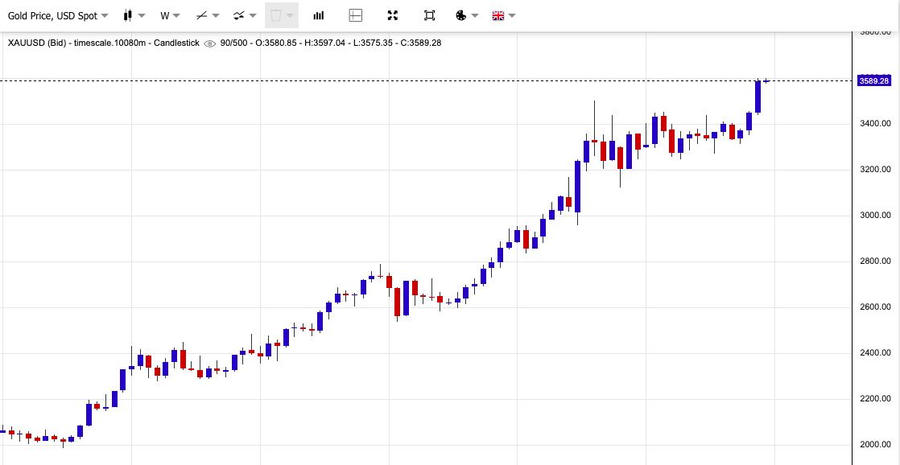Click the 3000.00 price axis label
Screen dimensions: 900x465
874,215
